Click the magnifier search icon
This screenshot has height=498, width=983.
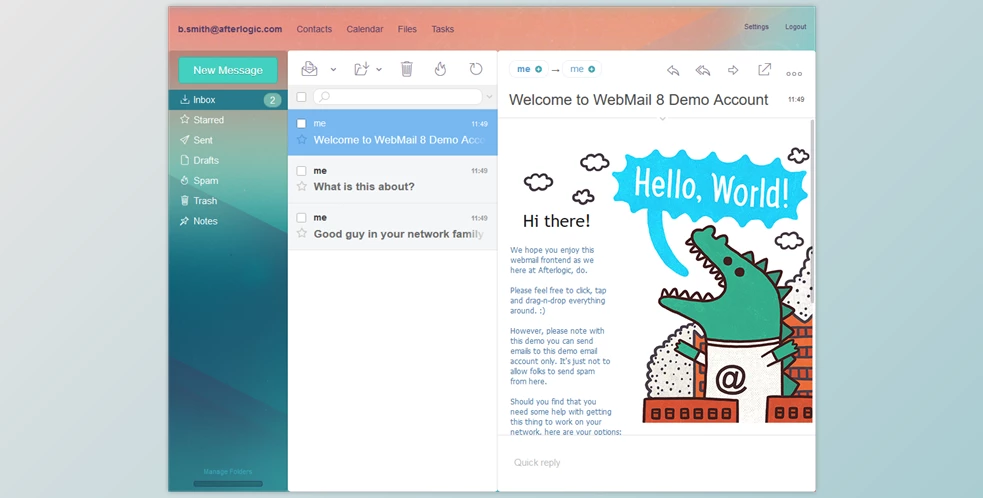click(x=324, y=97)
